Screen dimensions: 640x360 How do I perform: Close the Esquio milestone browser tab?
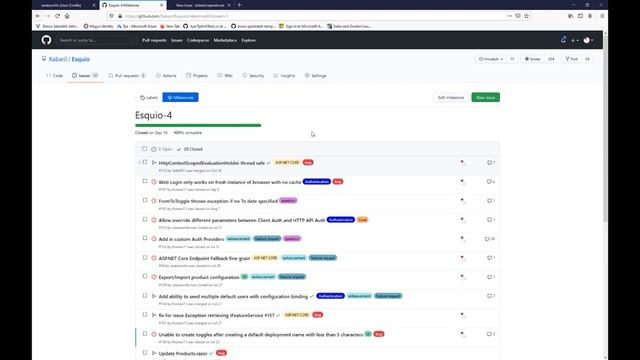(x=161, y=5)
